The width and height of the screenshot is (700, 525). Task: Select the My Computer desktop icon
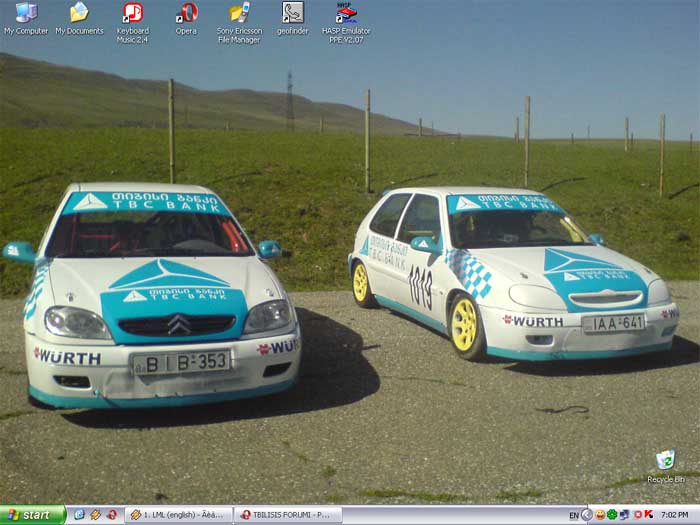[x=26, y=19]
